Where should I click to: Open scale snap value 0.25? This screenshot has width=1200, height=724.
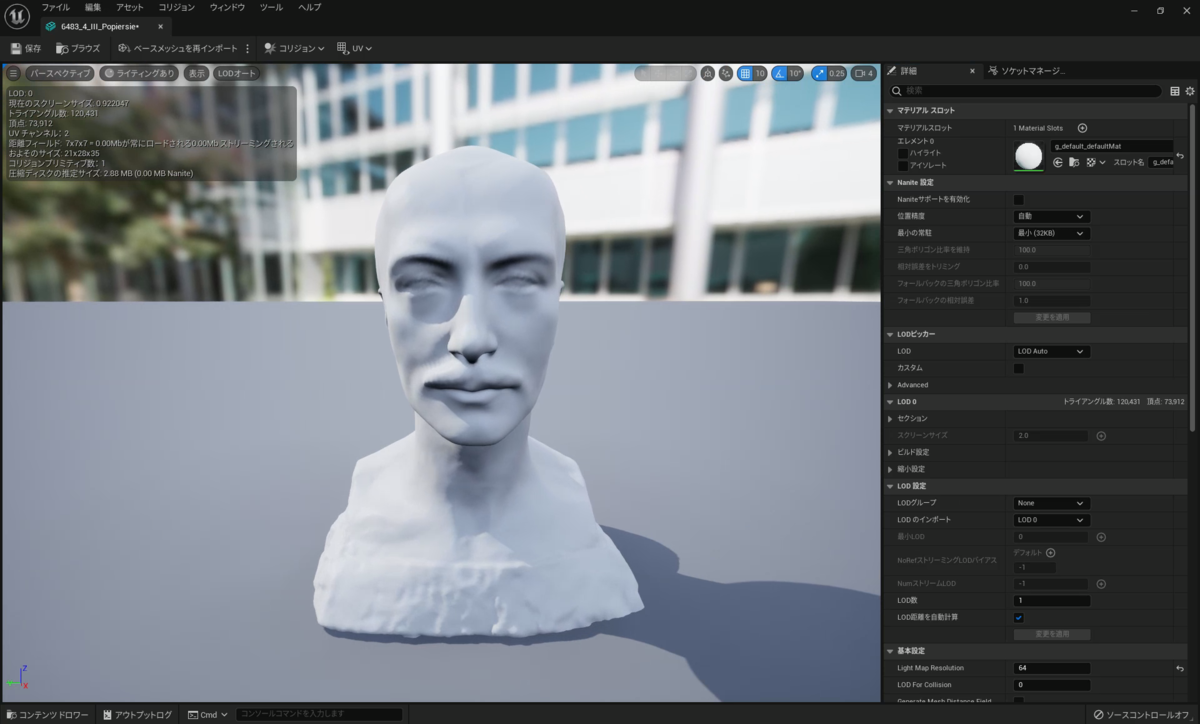click(837, 73)
